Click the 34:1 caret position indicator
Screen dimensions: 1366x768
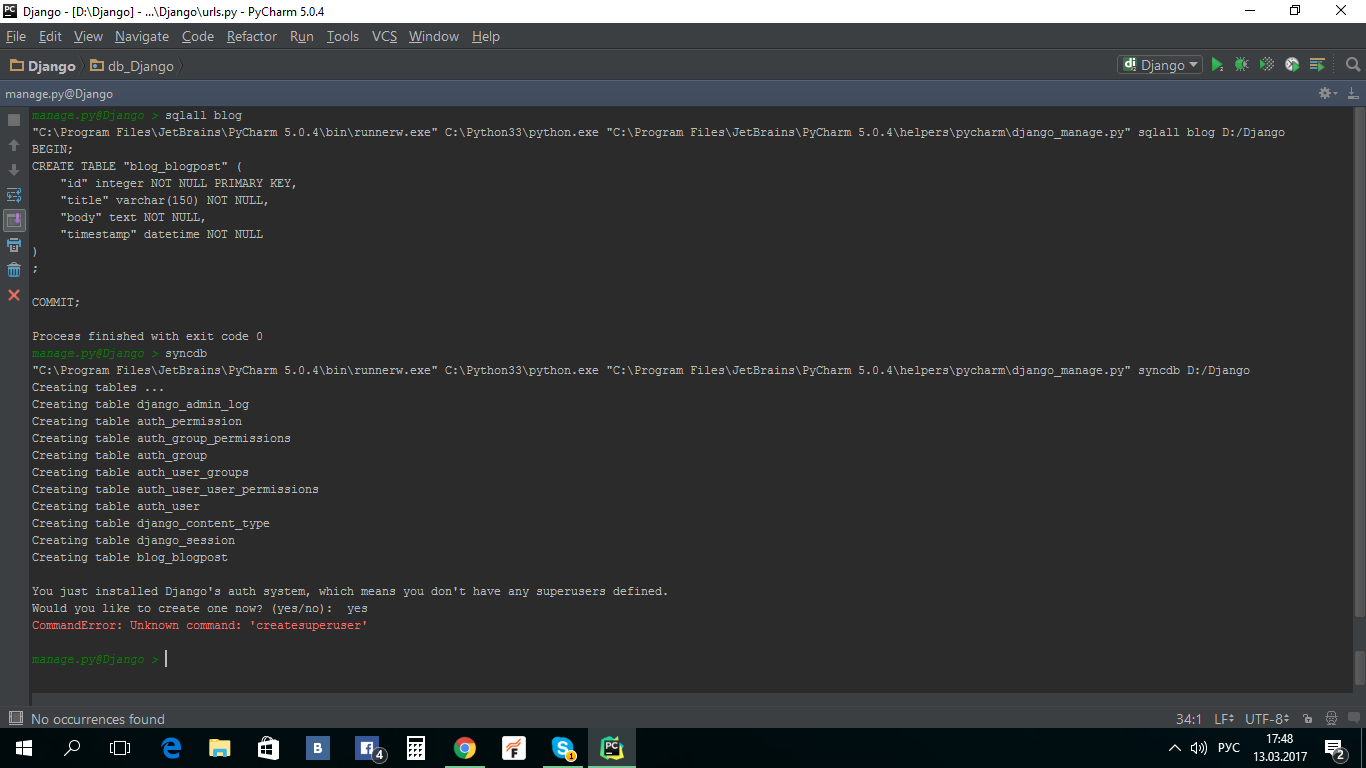coord(1189,719)
